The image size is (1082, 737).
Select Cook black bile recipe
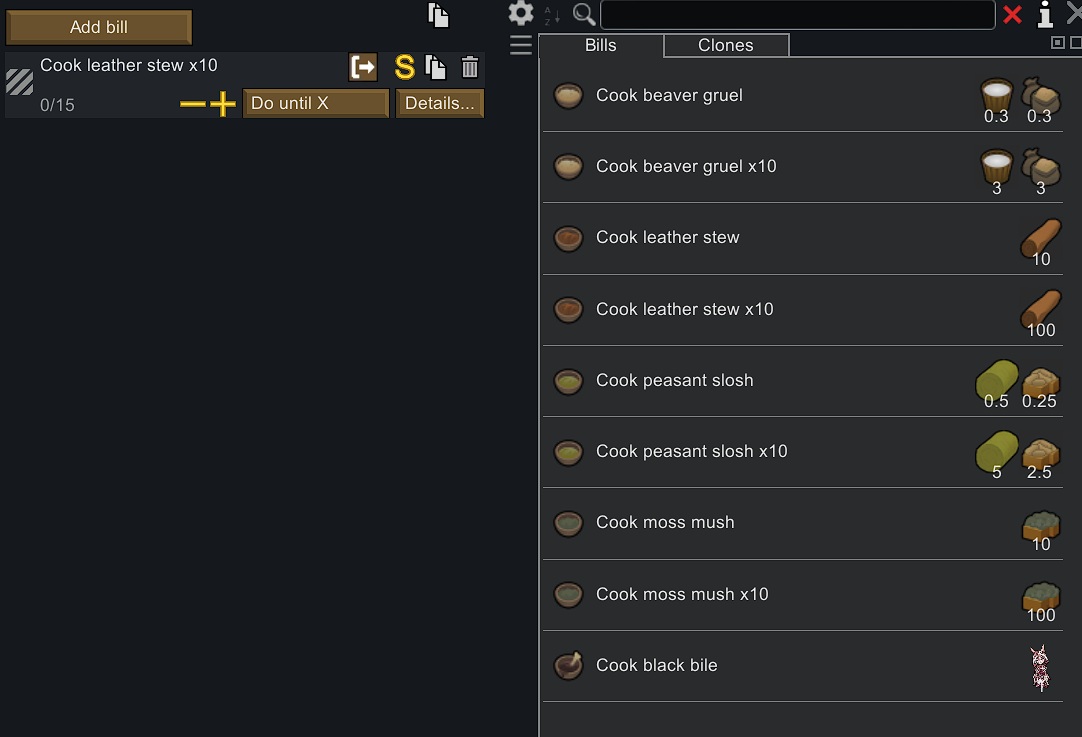coord(803,666)
